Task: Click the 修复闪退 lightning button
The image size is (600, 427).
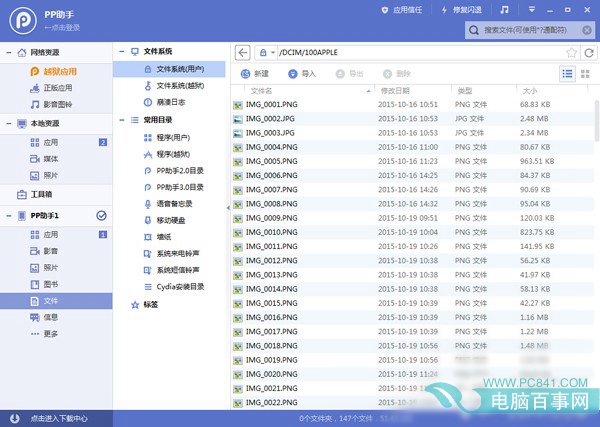Action: click(x=461, y=10)
